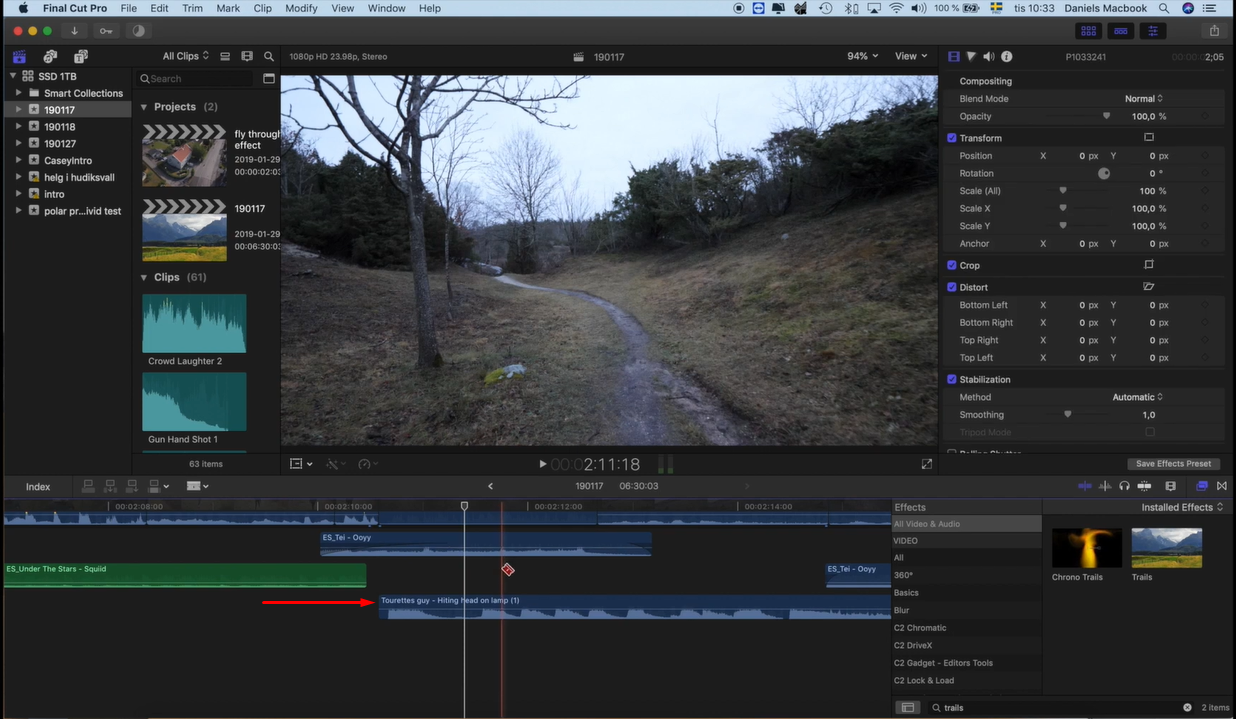Screen dimensions: 1236x719
Task: Open the Audio inspector speaker icon
Action: (988, 57)
